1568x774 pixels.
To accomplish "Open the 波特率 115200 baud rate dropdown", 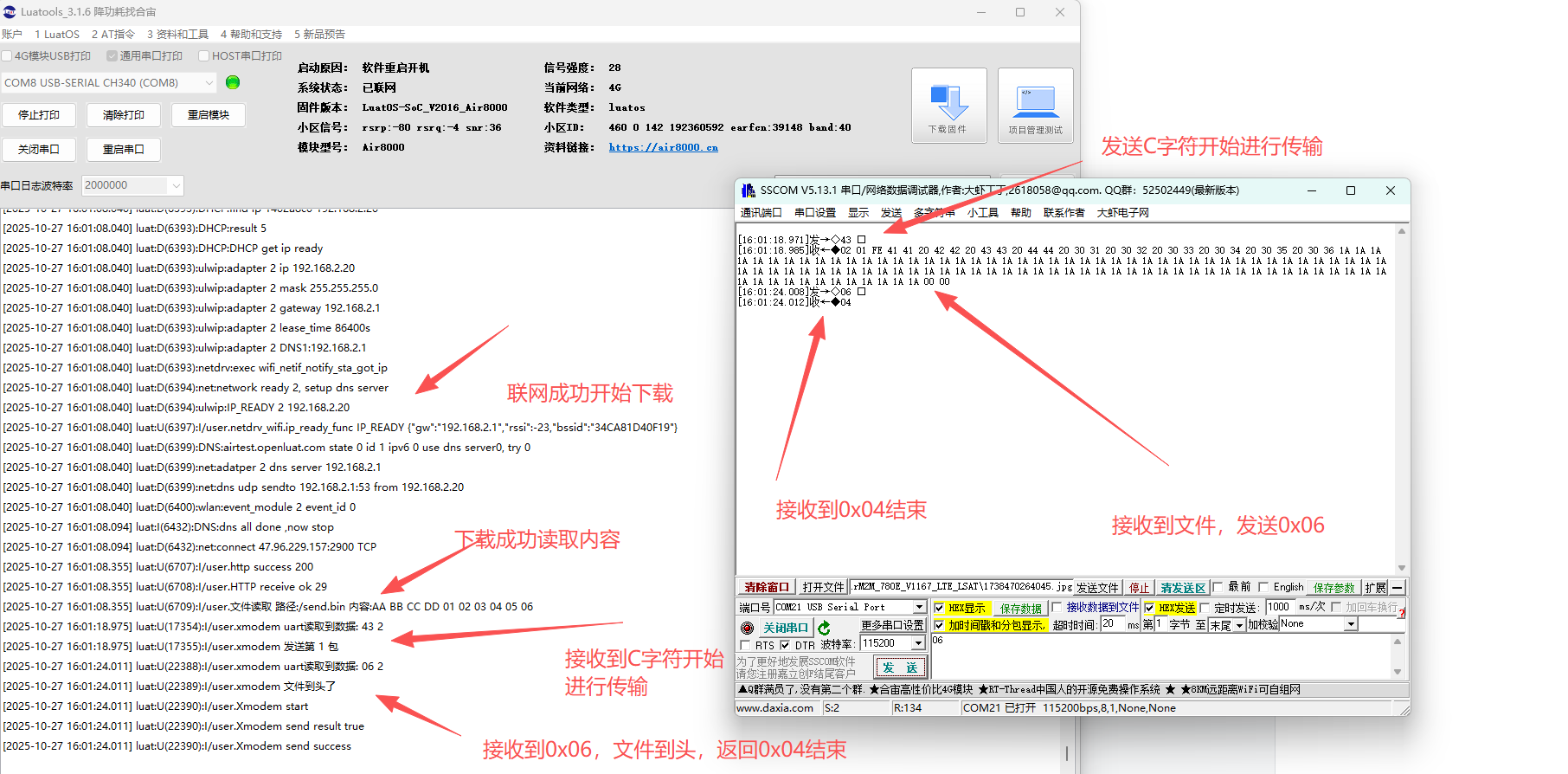I will pos(918,643).
